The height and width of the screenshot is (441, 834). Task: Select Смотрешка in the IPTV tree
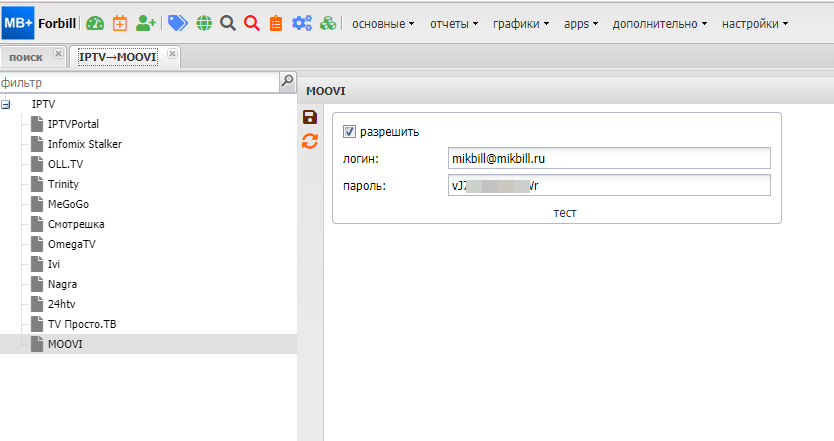coord(76,224)
